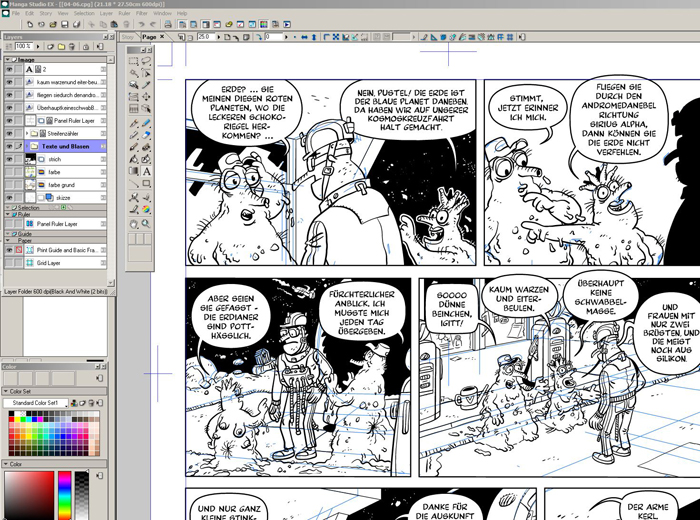Screen dimensions: 700x520
Task: Collapse the Color Set section
Action: (4, 392)
